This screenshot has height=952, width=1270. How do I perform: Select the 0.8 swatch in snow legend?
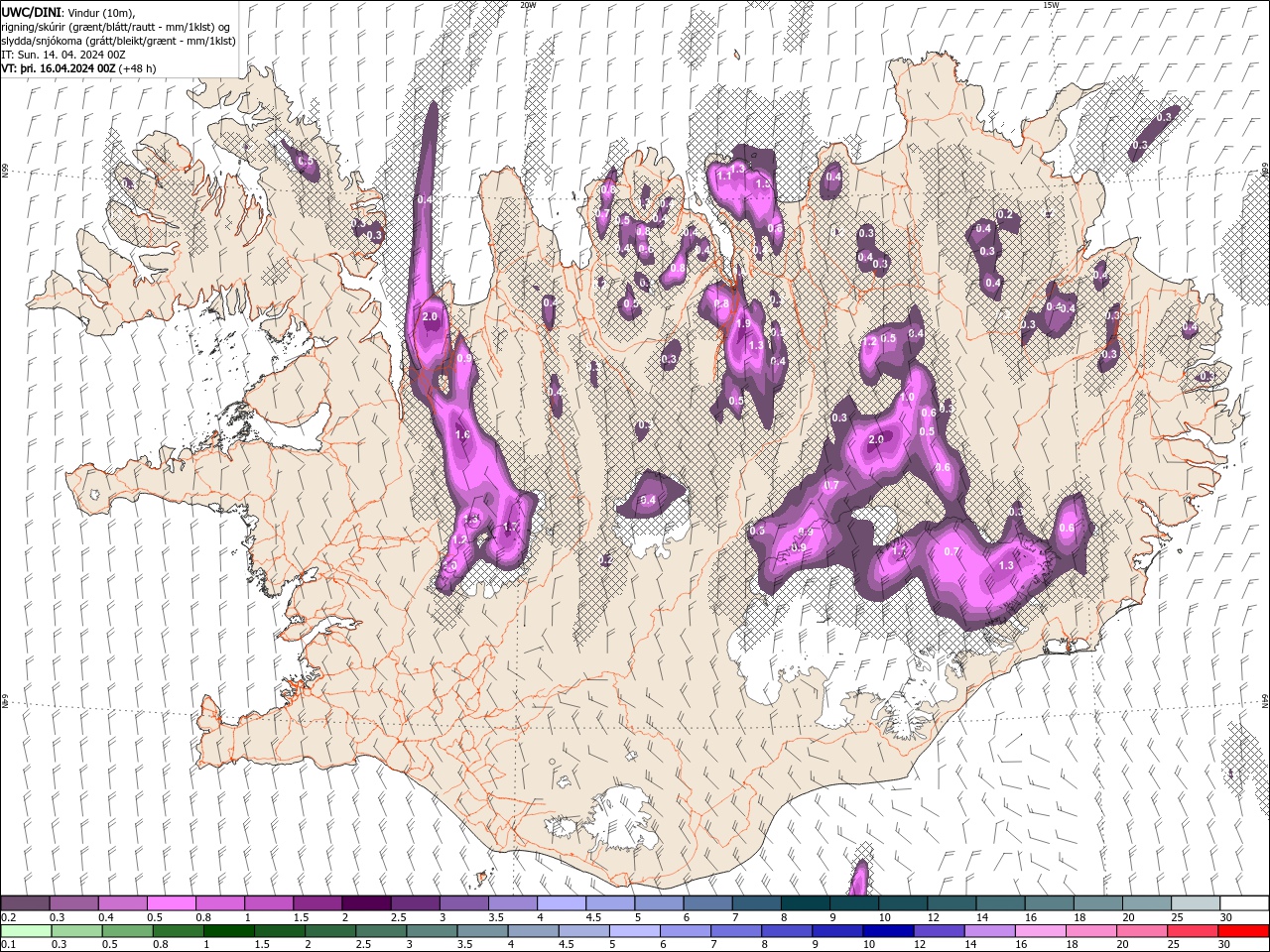[220, 903]
